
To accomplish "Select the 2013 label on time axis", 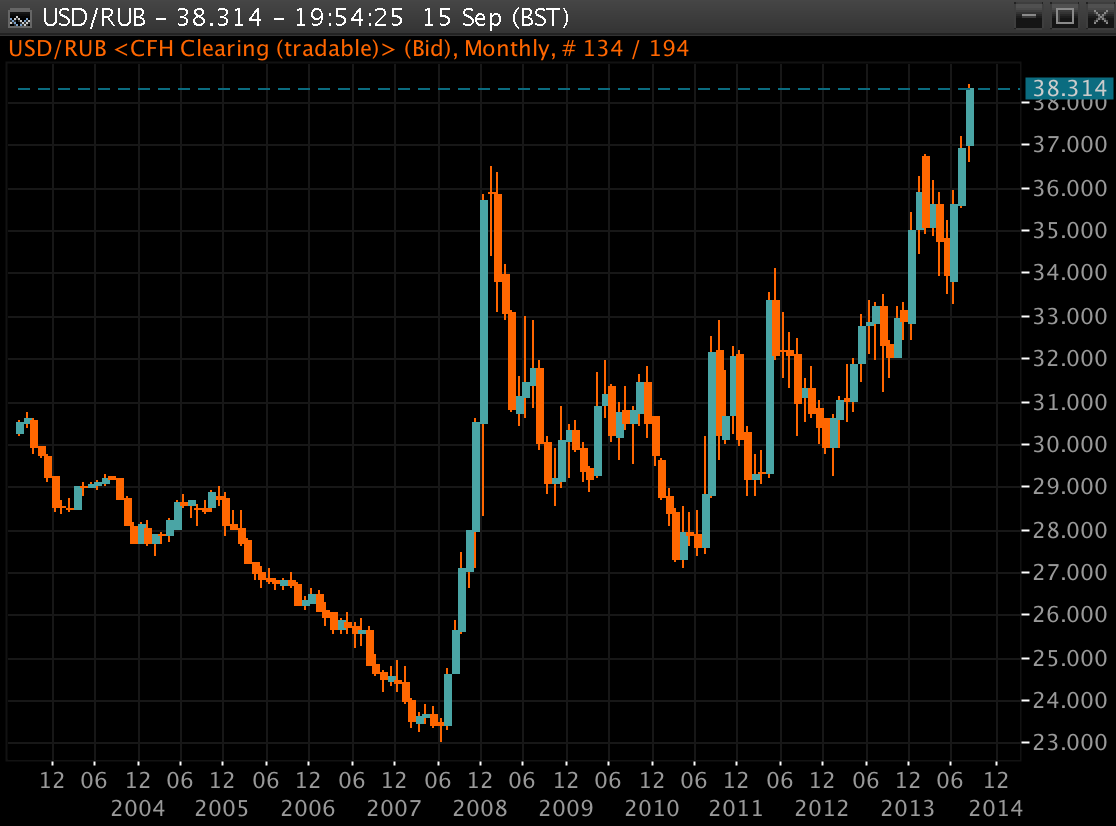I will 909,806.
